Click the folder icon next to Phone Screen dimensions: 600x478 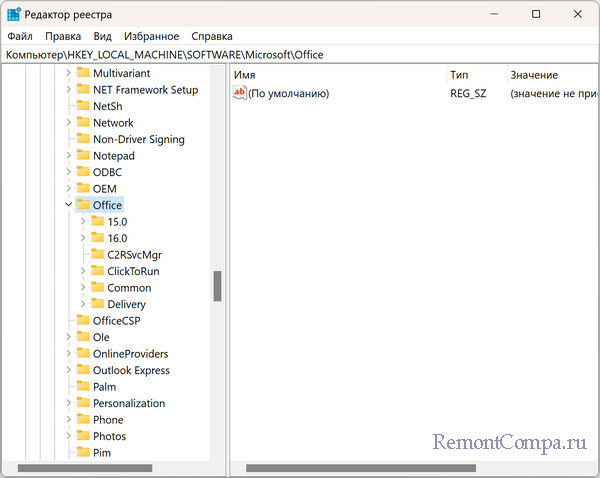(83, 419)
